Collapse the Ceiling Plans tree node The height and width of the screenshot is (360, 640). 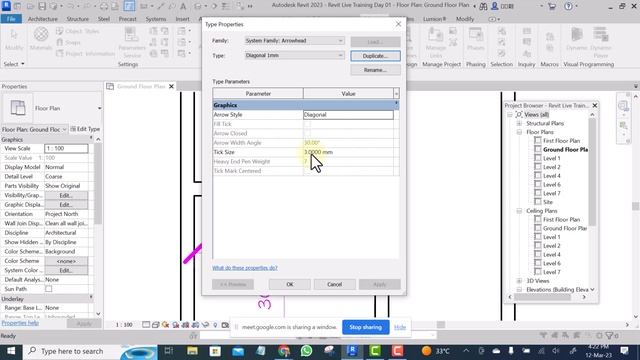(x=519, y=211)
